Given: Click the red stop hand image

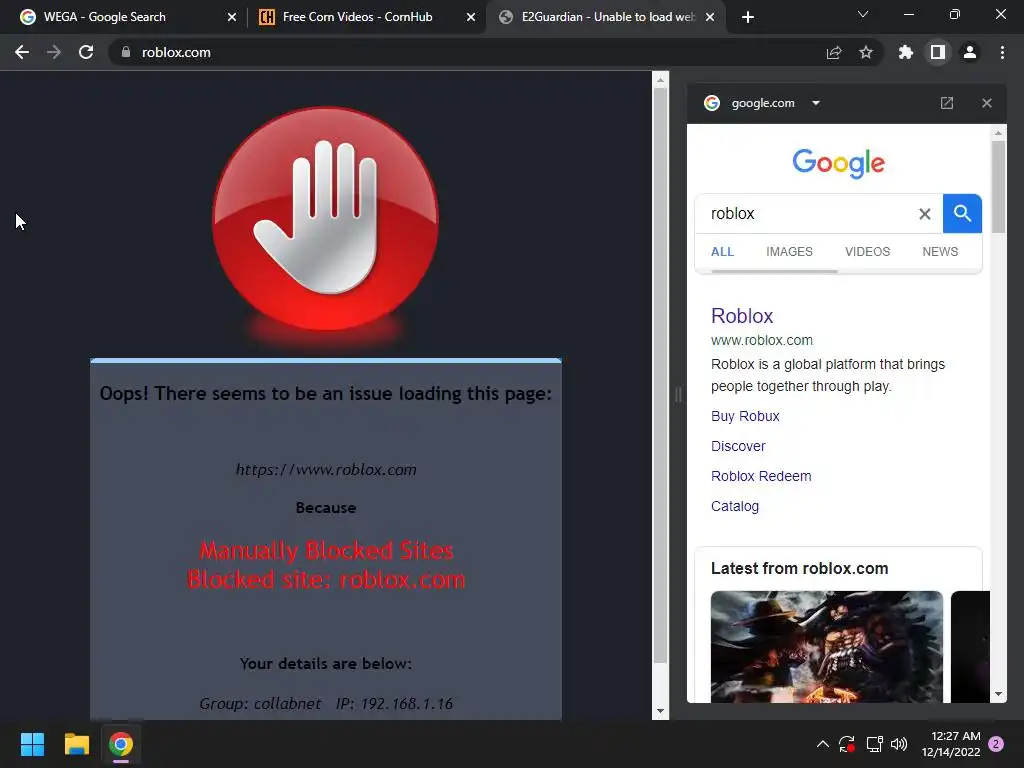Looking at the screenshot, I should point(325,219).
